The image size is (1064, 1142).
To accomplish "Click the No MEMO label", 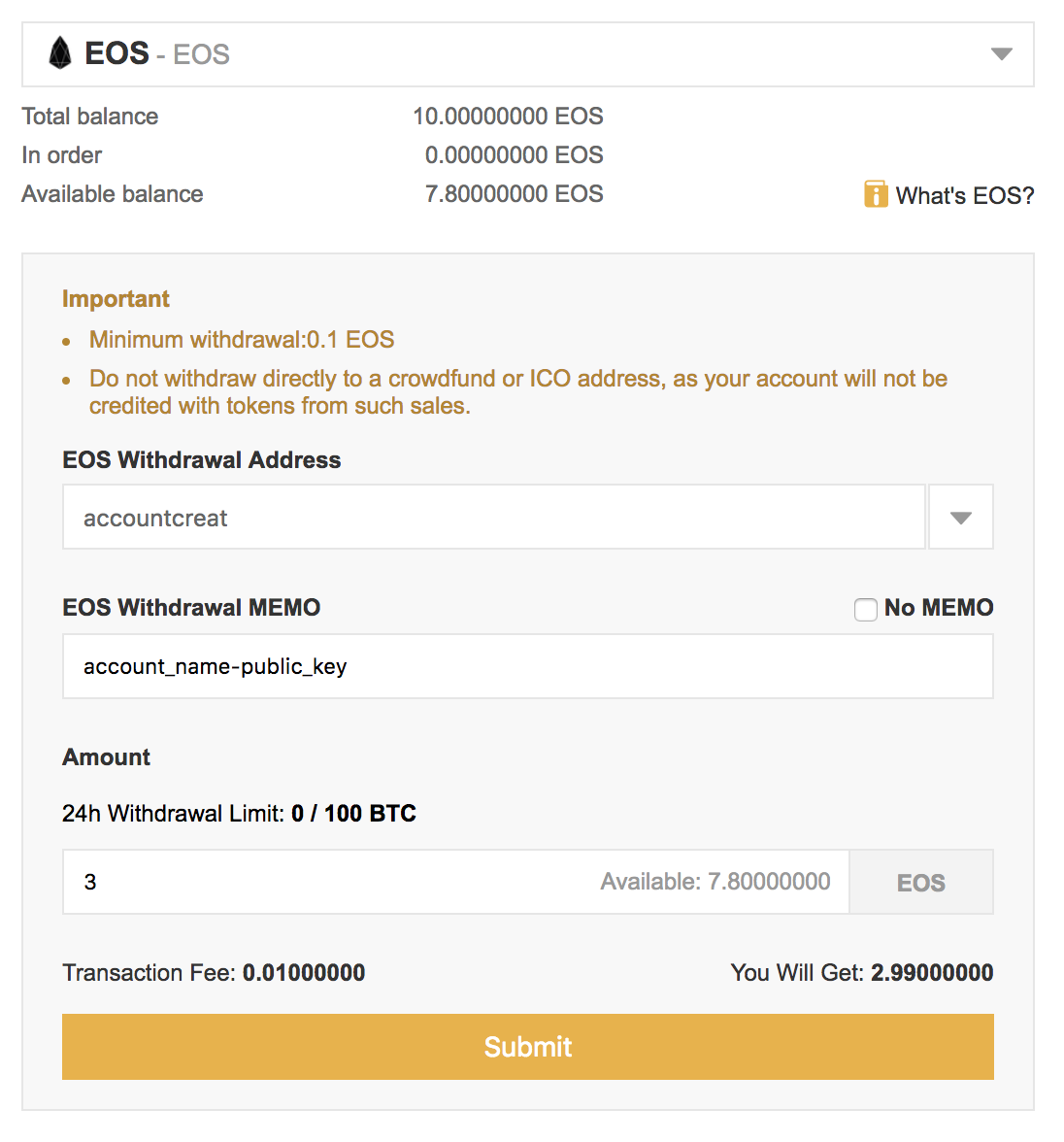I will click(x=938, y=608).
